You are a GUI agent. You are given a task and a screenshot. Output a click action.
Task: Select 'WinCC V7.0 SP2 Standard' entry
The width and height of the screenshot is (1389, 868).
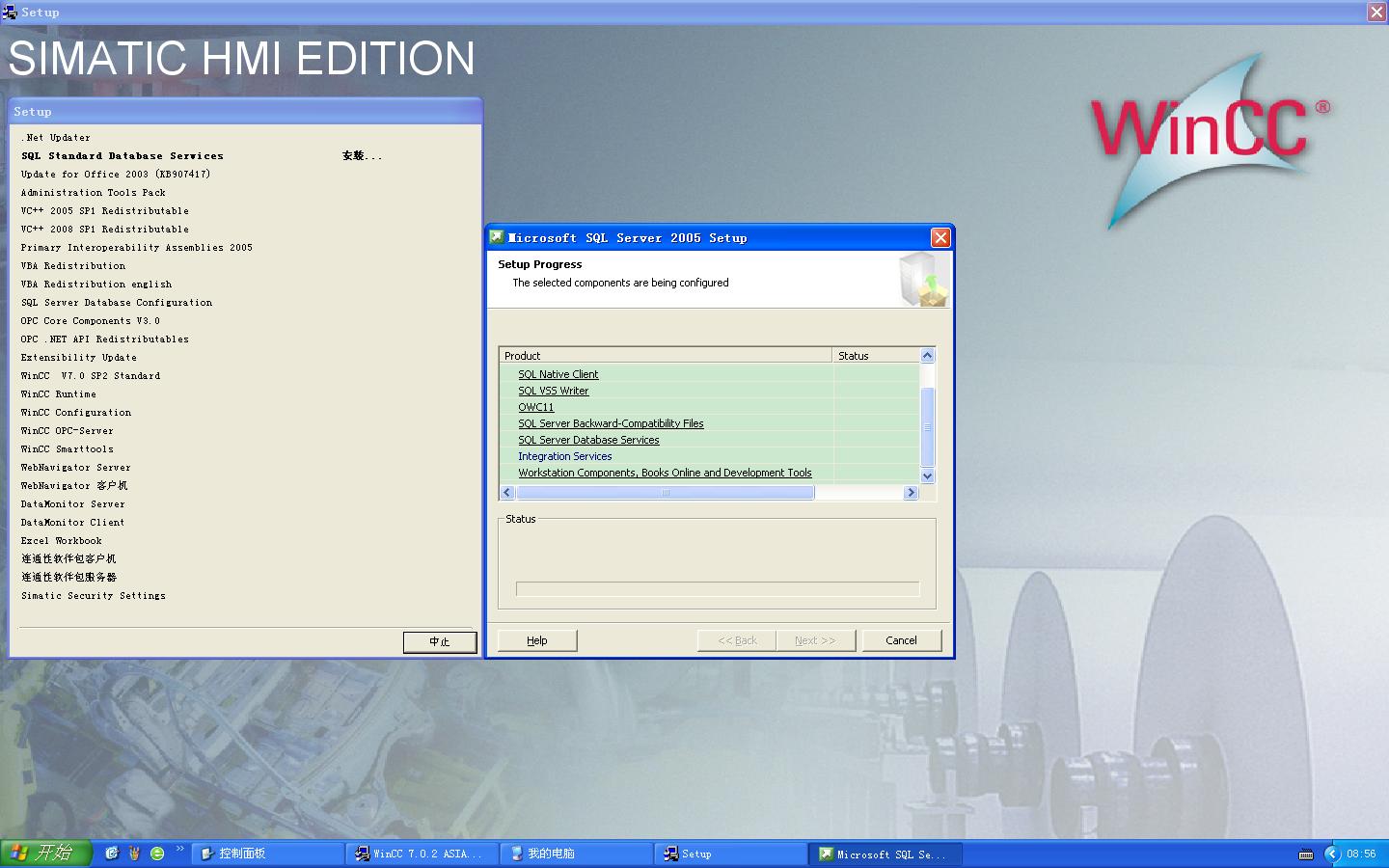[91, 376]
